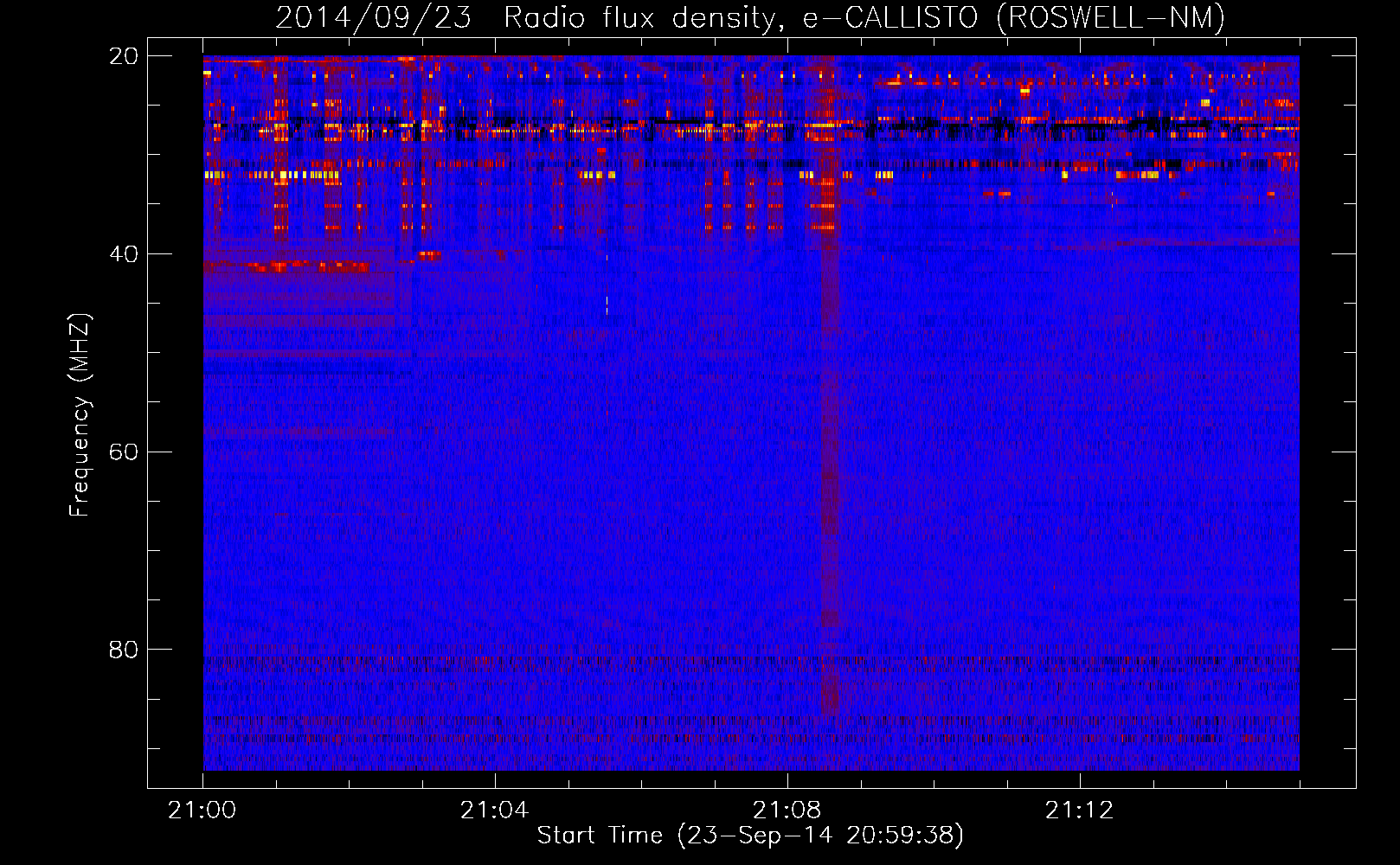Click the 21:00 time axis label

tap(202, 811)
